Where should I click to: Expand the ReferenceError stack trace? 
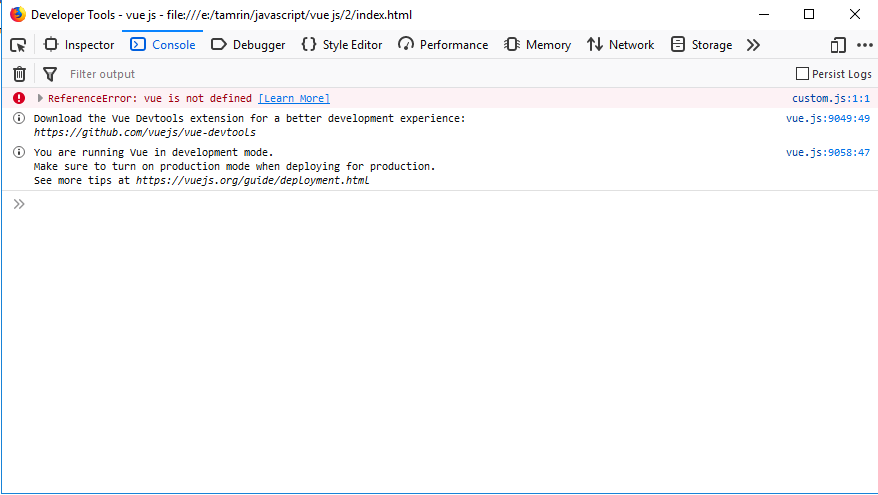tap(40, 98)
